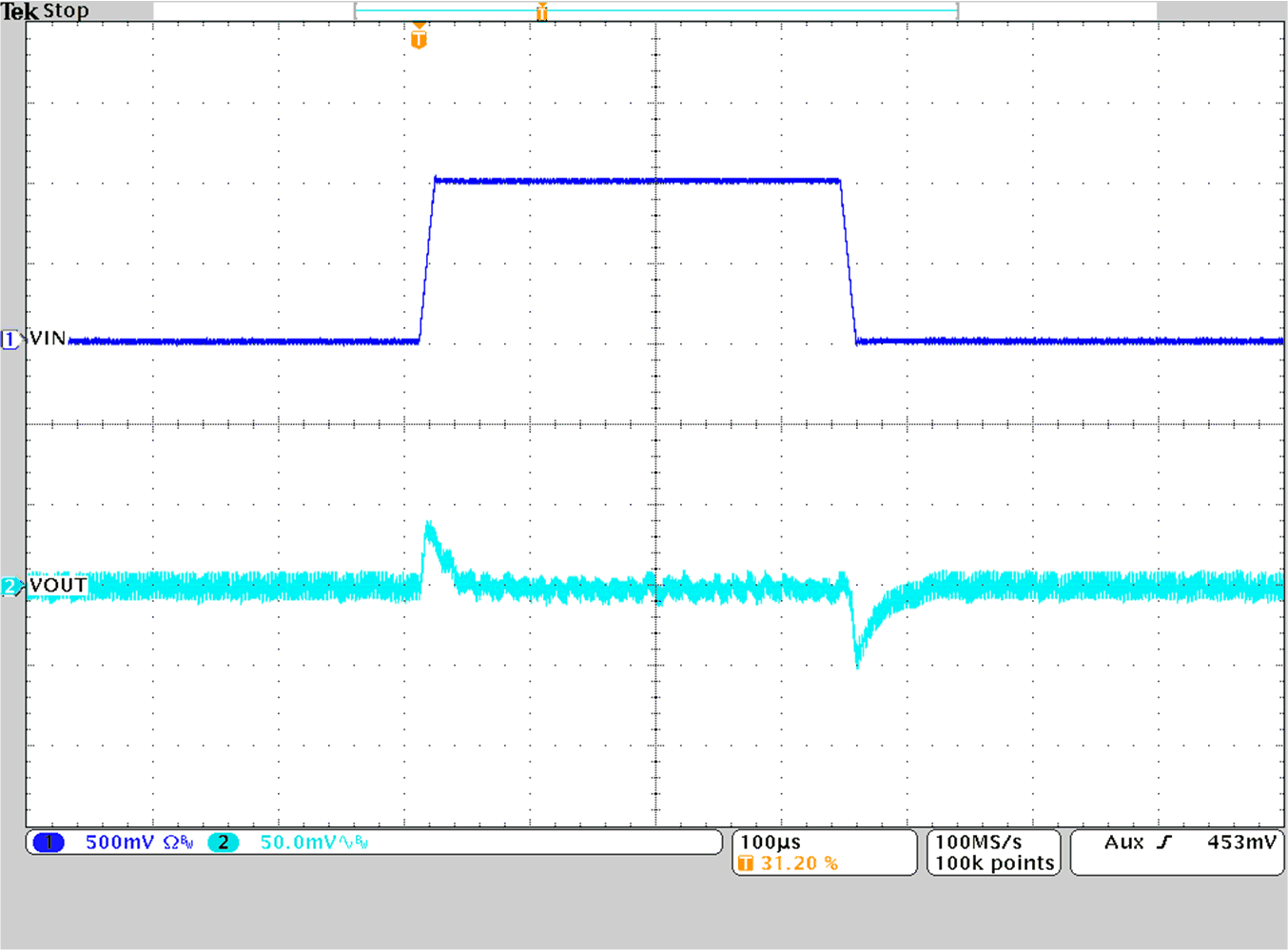Click the 100µs timebase readout
This screenshot has height=950, width=1288.
(771, 843)
